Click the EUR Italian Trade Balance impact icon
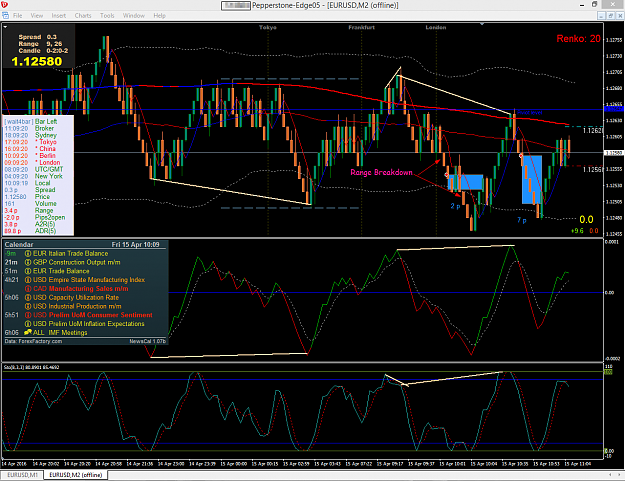This screenshot has height=481, width=625. point(28,253)
